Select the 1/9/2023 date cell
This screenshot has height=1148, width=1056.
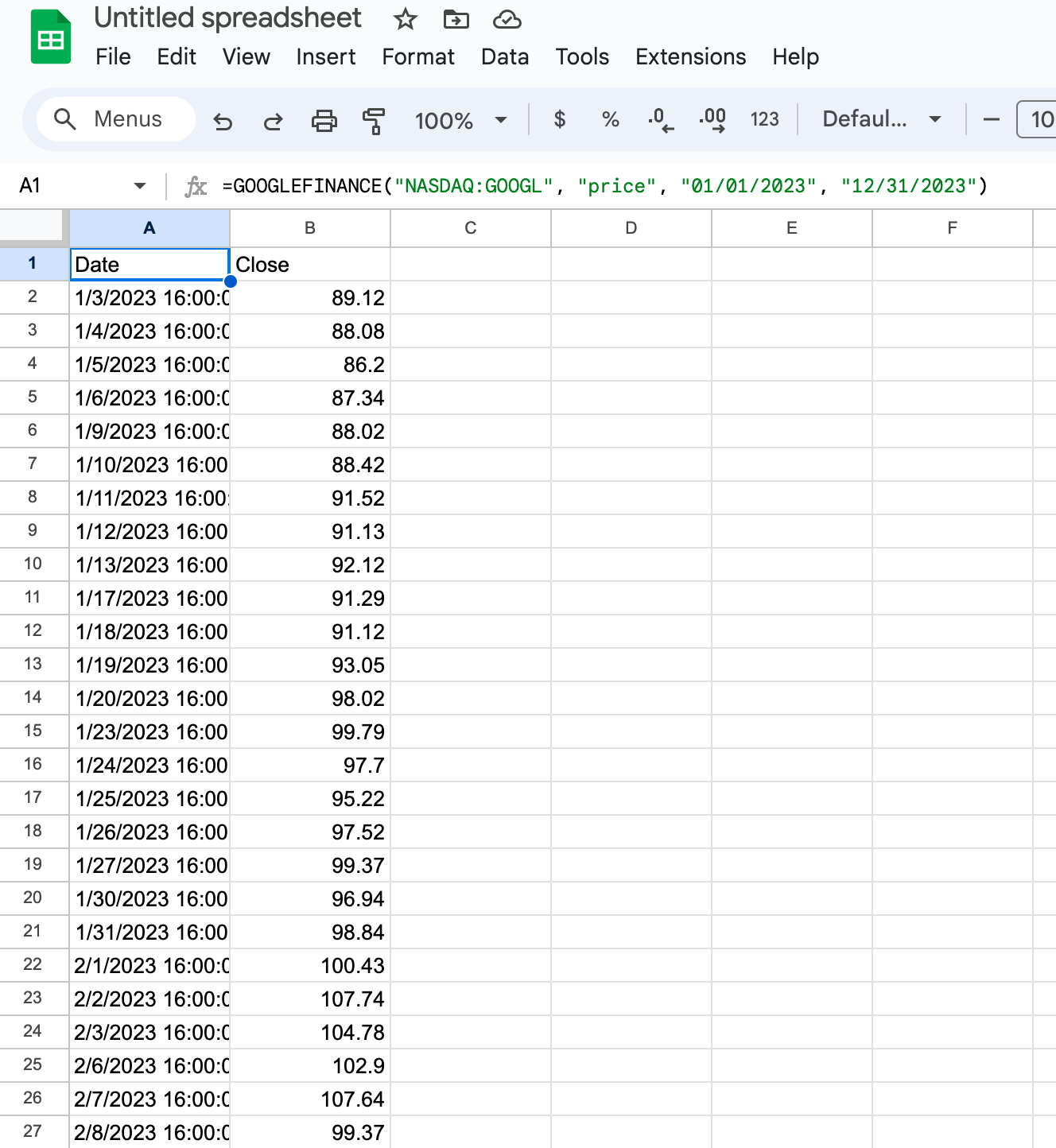149,431
